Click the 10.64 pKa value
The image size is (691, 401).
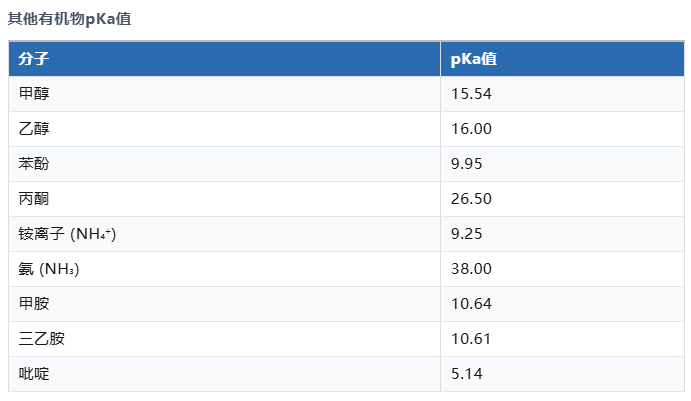471,304
